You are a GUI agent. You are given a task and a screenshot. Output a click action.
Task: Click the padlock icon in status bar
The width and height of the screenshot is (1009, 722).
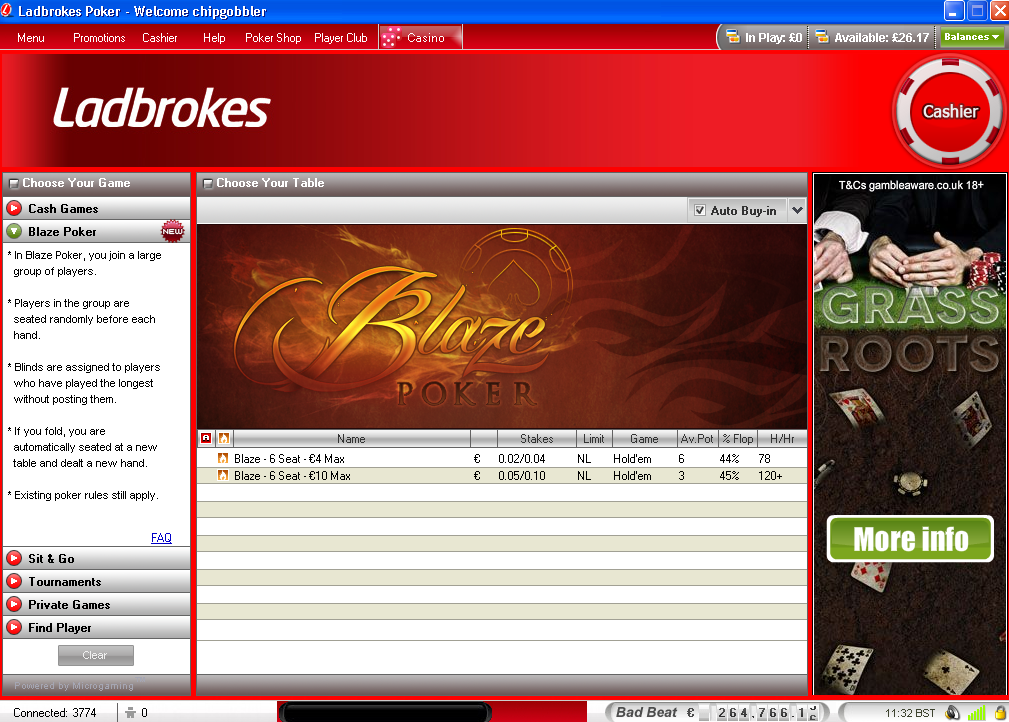pyautogui.click(x=1000, y=712)
